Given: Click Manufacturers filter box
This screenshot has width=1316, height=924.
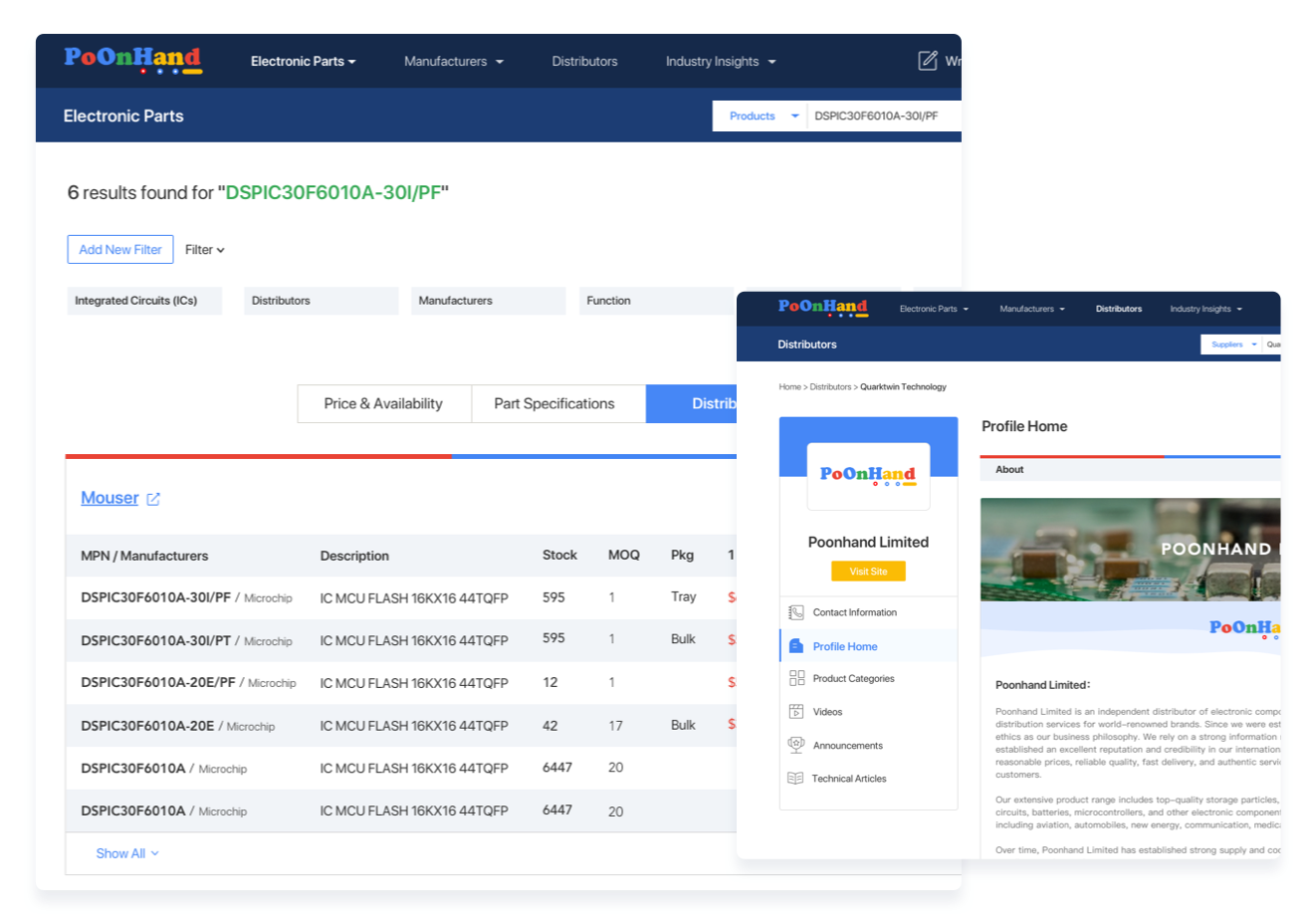Looking at the screenshot, I should tap(489, 301).
